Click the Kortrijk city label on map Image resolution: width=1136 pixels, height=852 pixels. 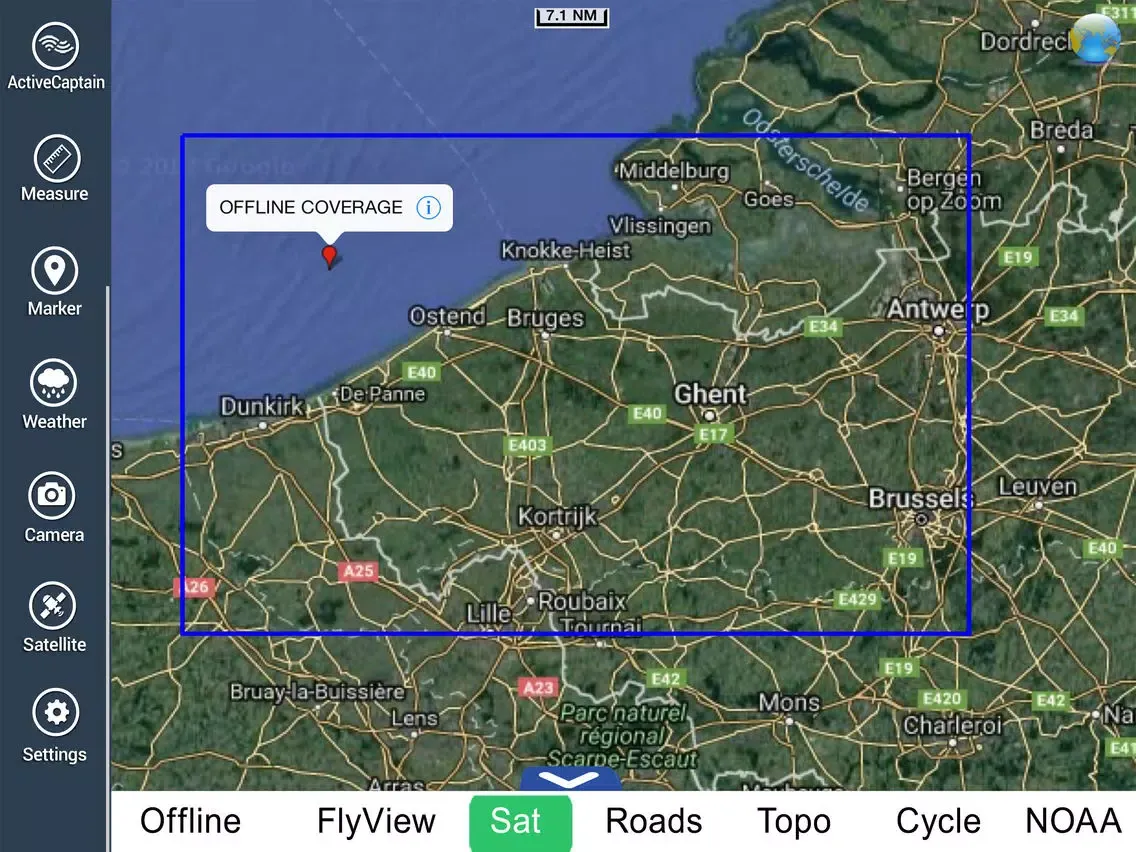tap(557, 517)
